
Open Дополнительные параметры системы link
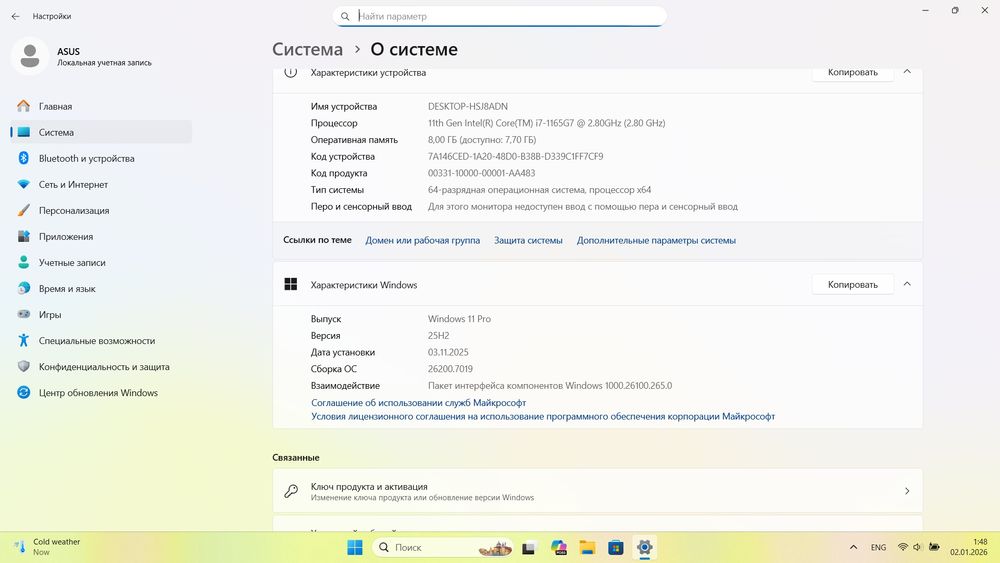(656, 240)
